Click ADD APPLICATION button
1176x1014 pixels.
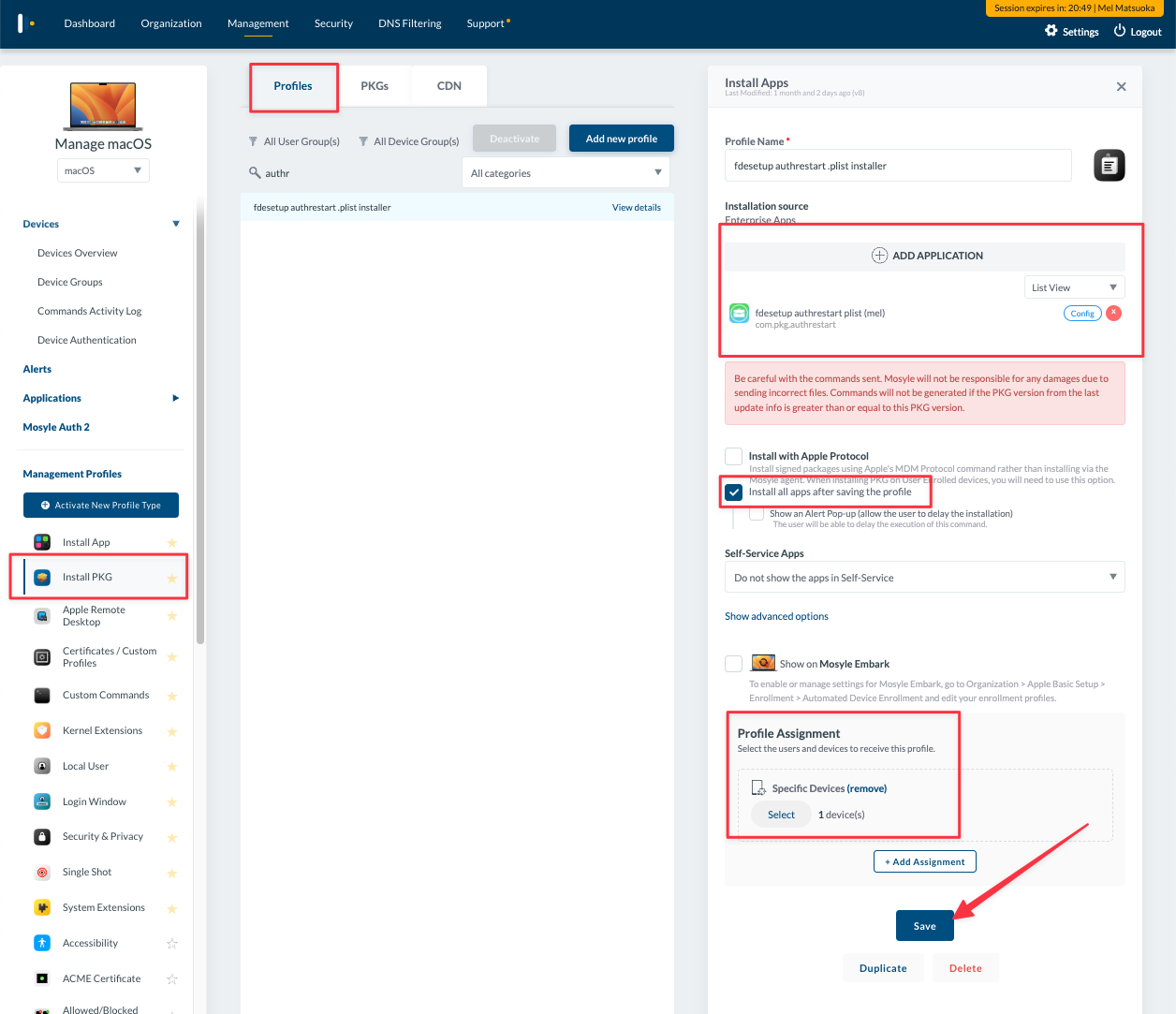pyautogui.click(x=925, y=256)
